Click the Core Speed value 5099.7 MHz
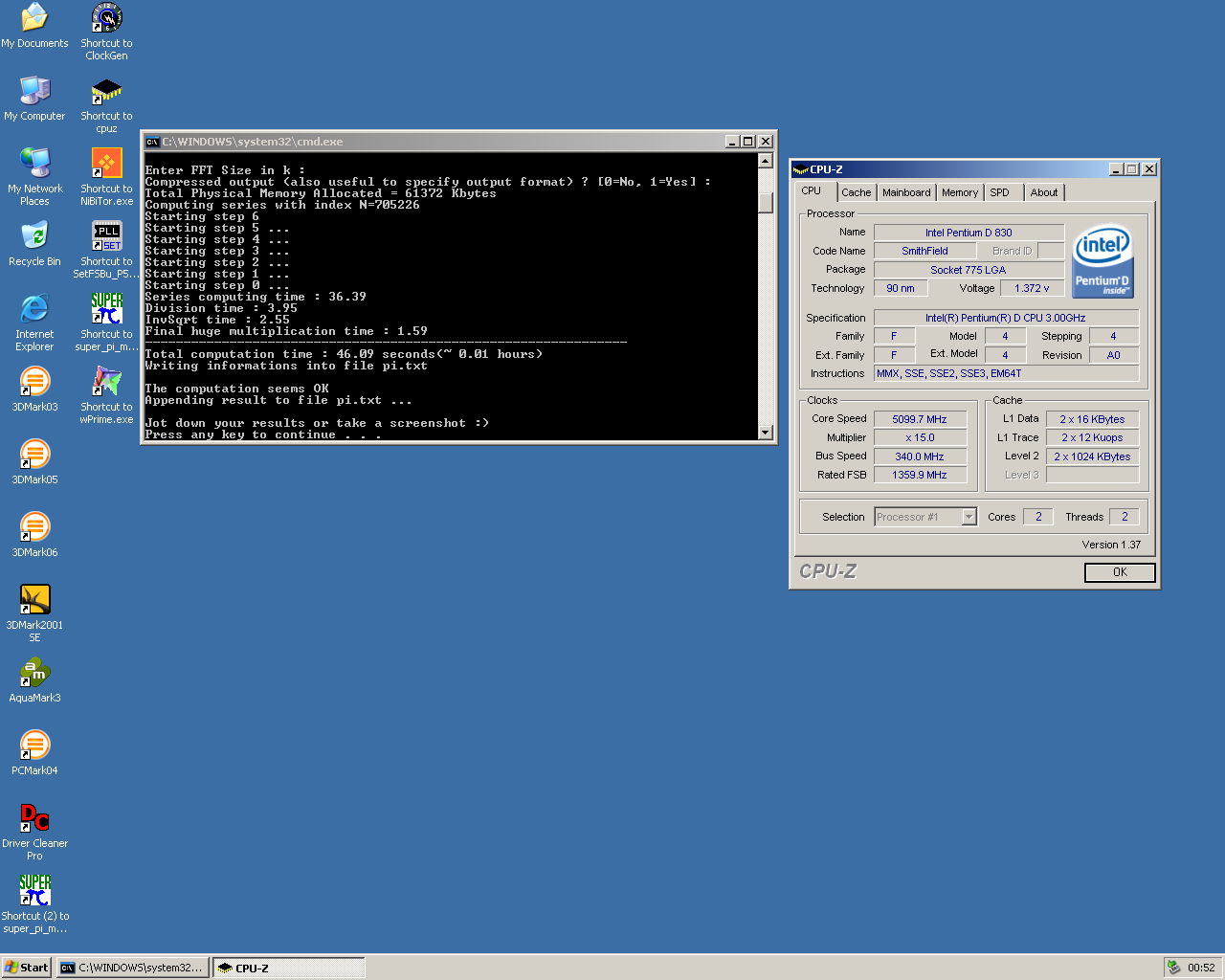 pos(920,419)
